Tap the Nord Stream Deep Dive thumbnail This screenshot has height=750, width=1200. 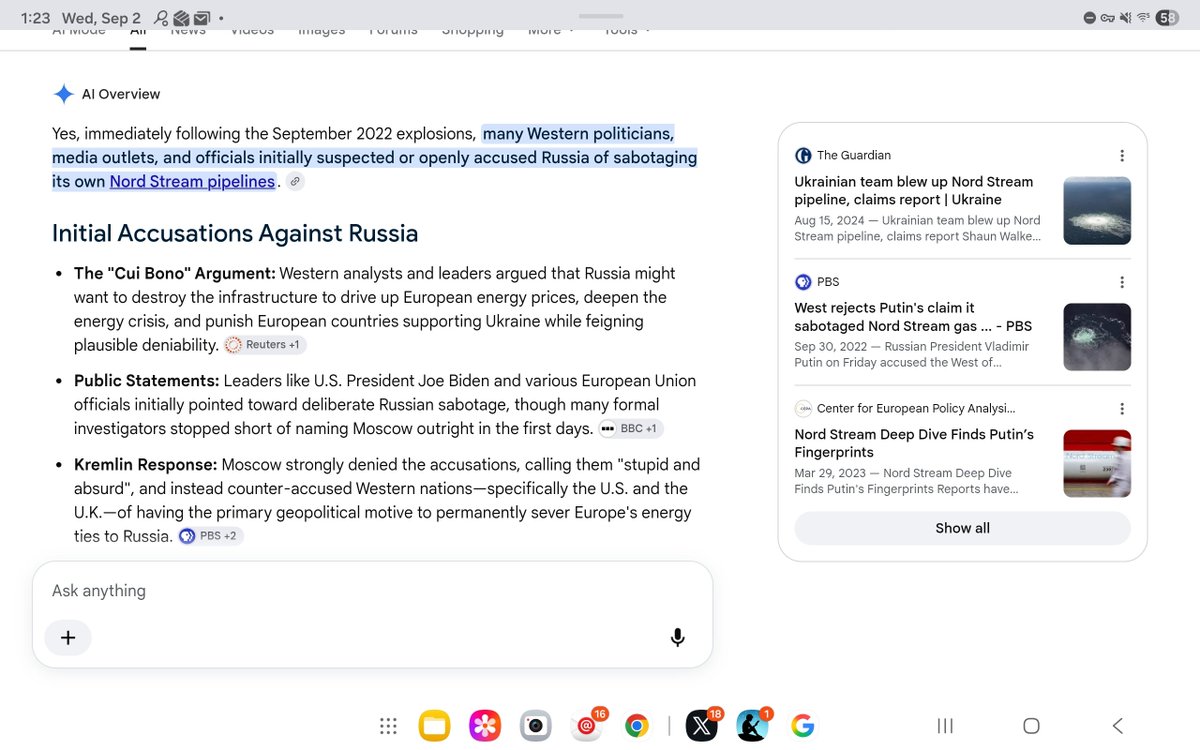tap(1097, 463)
